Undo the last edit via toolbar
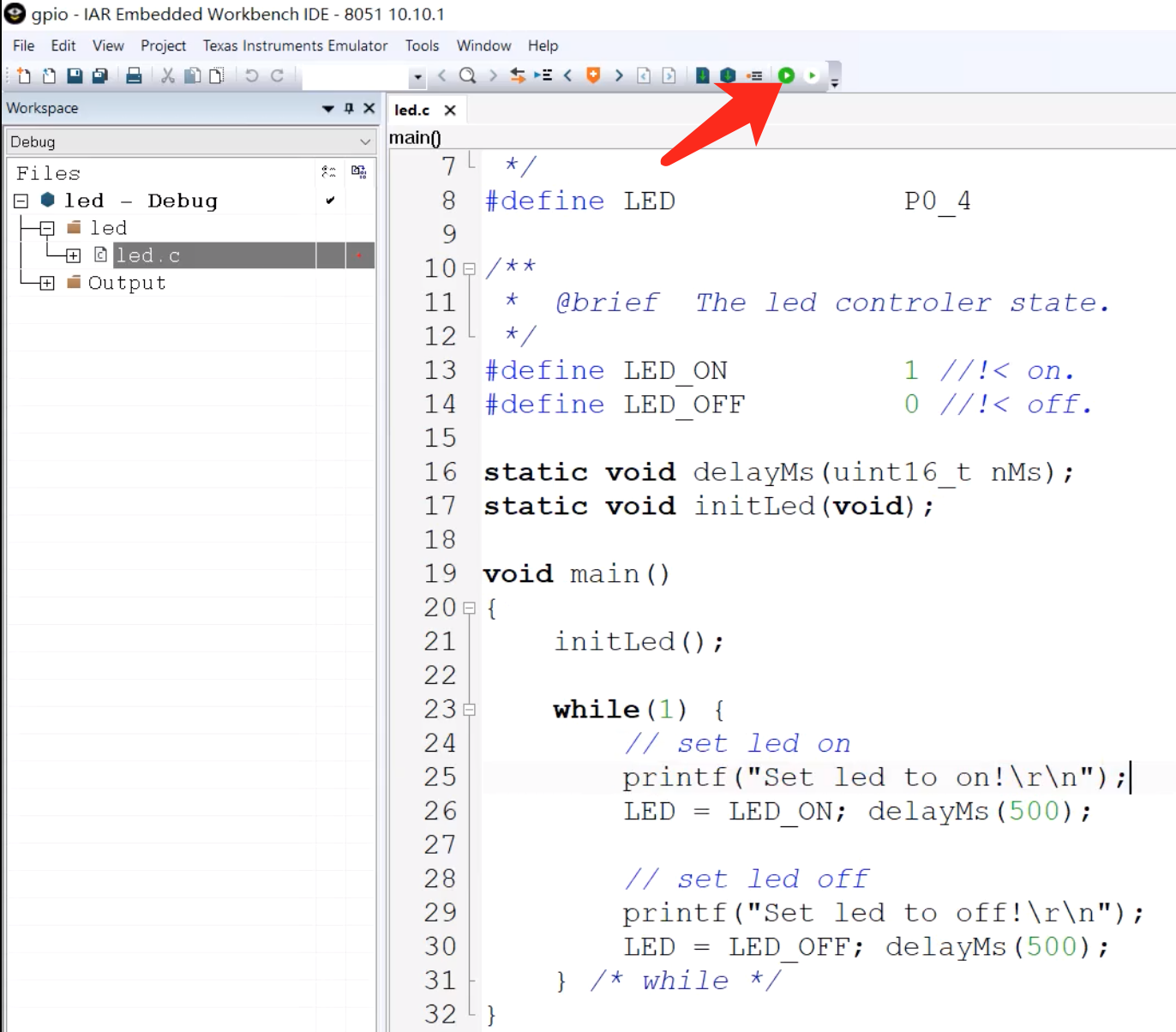 [x=251, y=75]
